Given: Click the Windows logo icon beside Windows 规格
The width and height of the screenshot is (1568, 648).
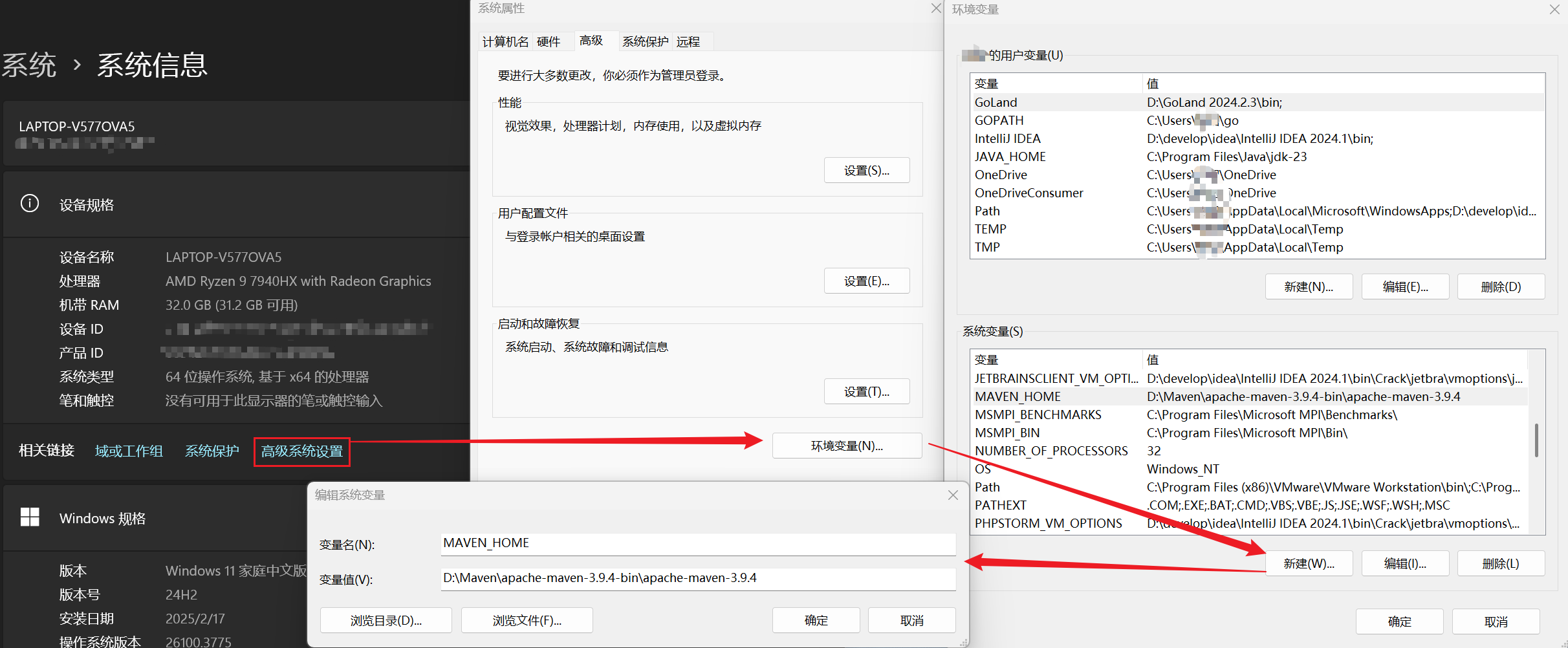Looking at the screenshot, I should pyautogui.click(x=30, y=517).
